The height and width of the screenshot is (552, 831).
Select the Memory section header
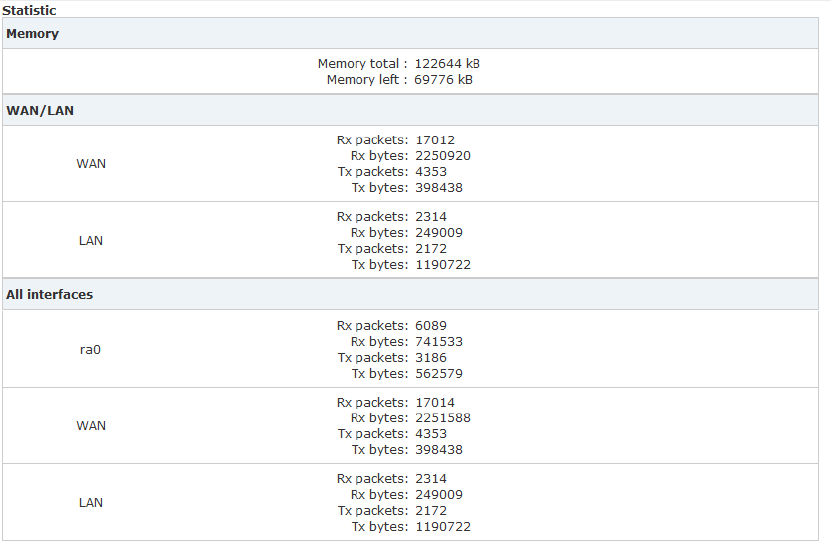click(33, 34)
